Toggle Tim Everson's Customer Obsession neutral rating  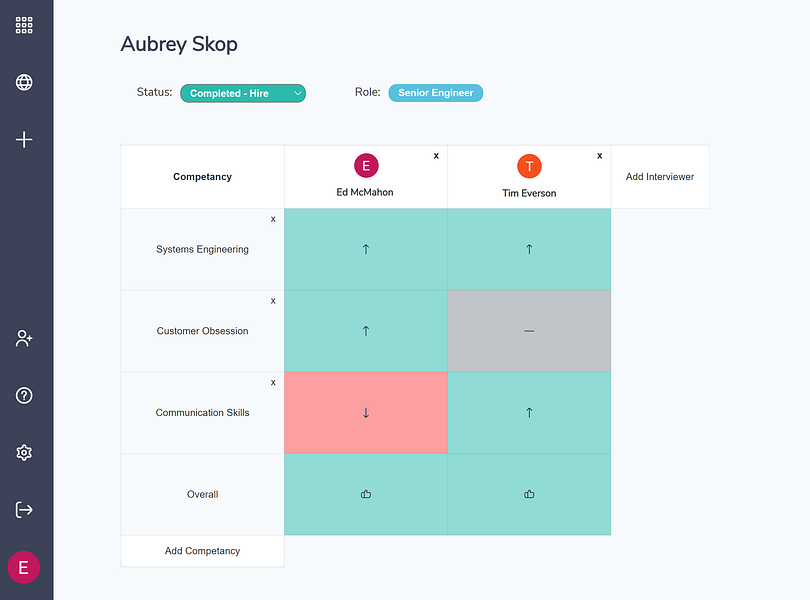(x=529, y=331)
